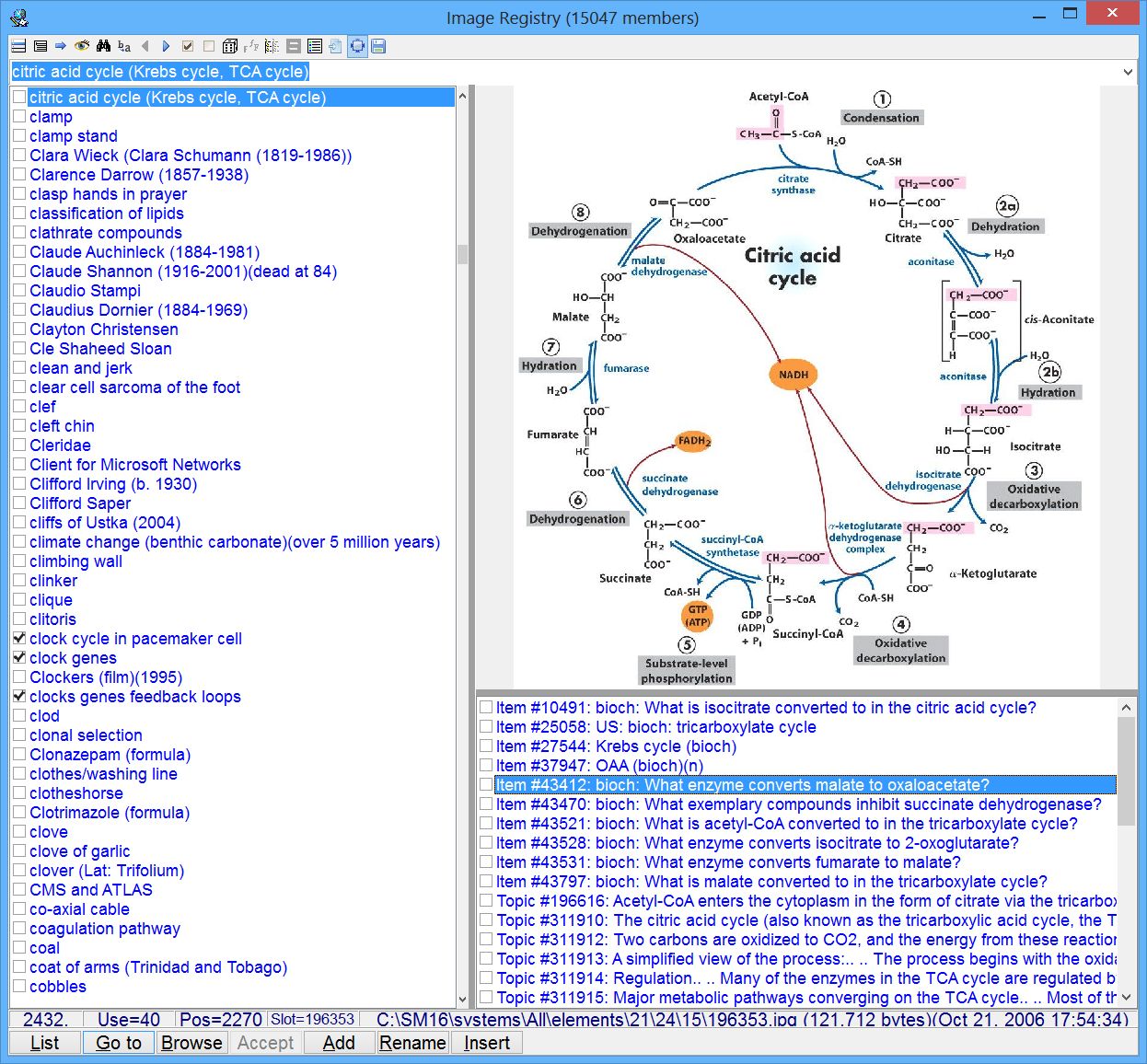Screen dimensions: 1147x1064
Task: Click the registry name text field
Action: pos(552,72)
